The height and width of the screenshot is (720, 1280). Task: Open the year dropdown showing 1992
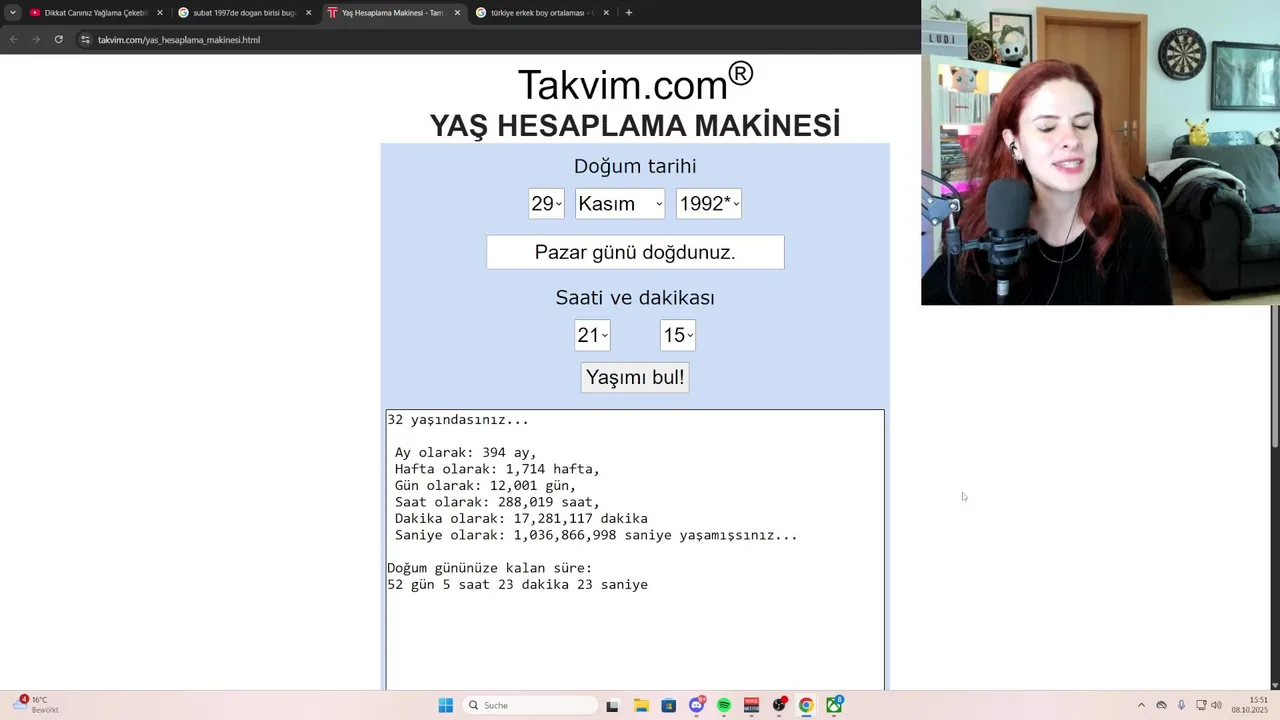tap(709, 203)
